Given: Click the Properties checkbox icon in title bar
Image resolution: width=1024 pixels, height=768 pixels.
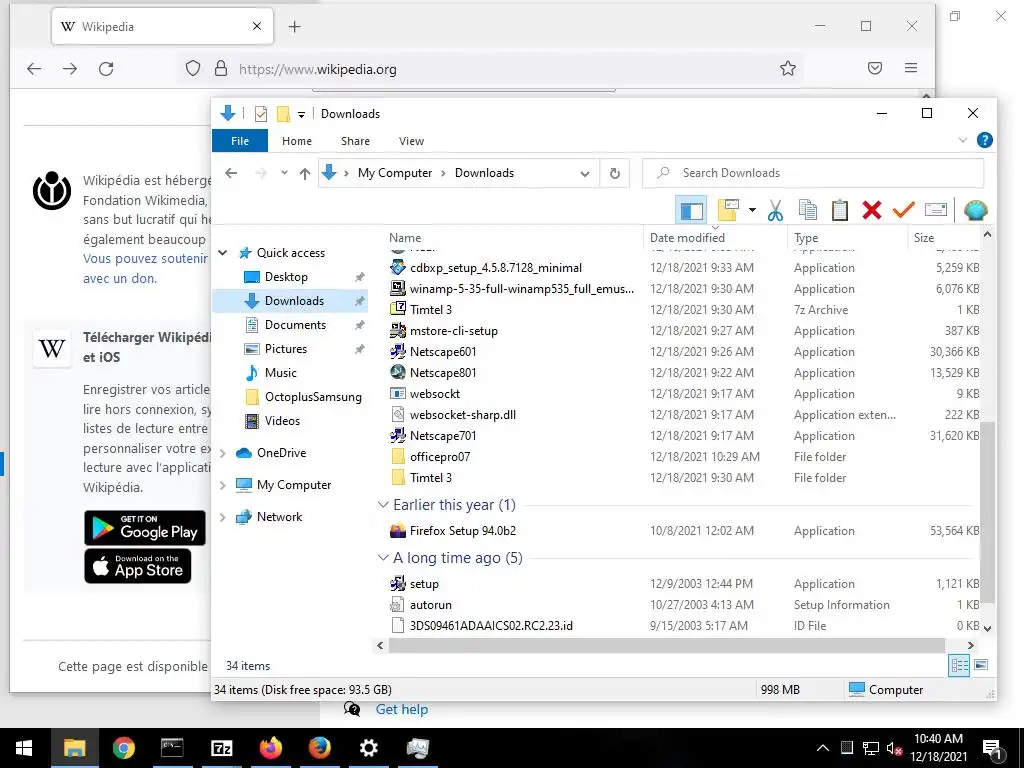Looking at the screenshot, I should click(261, 114).
